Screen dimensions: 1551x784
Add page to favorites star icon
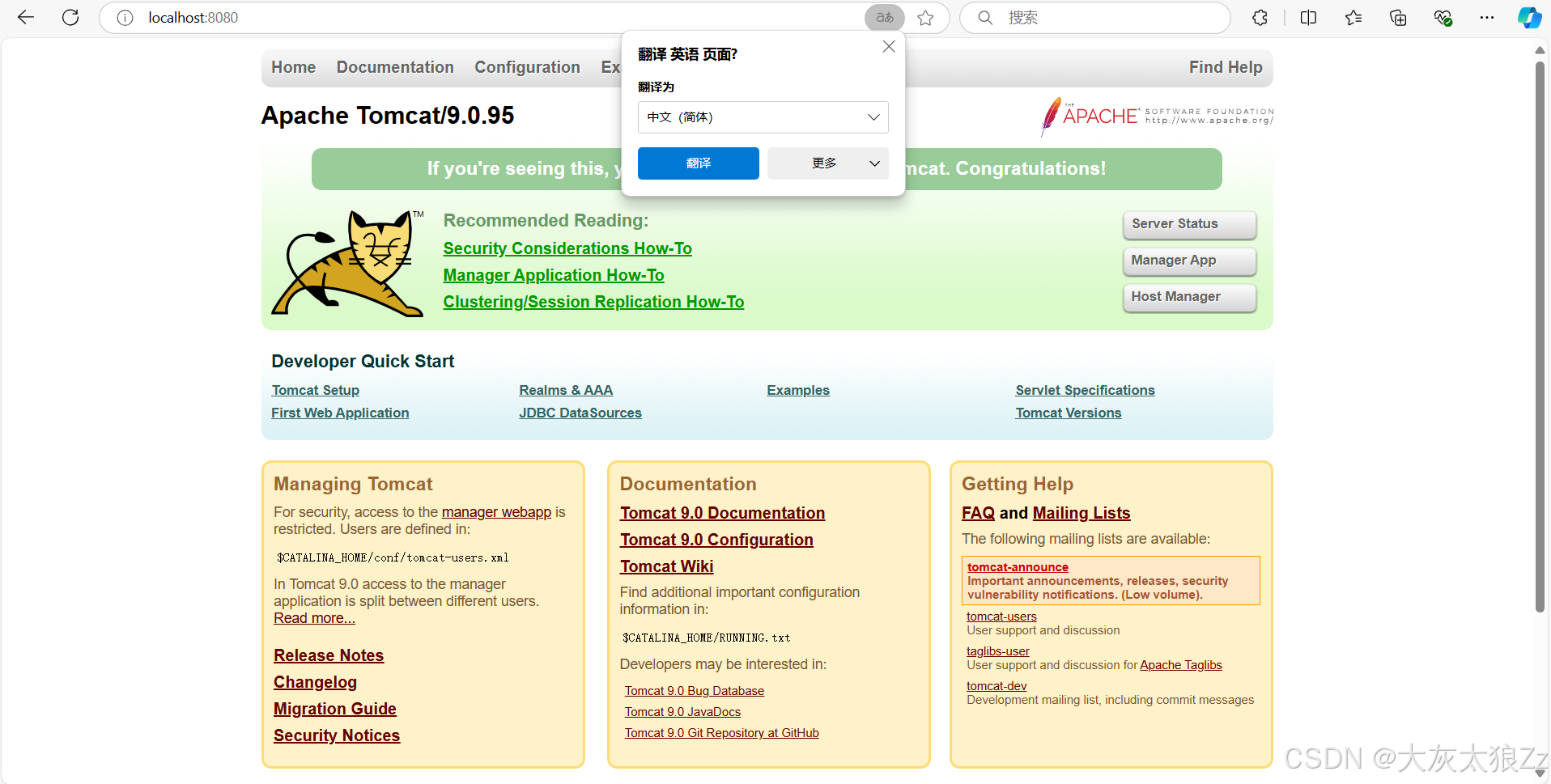[925, 18]
